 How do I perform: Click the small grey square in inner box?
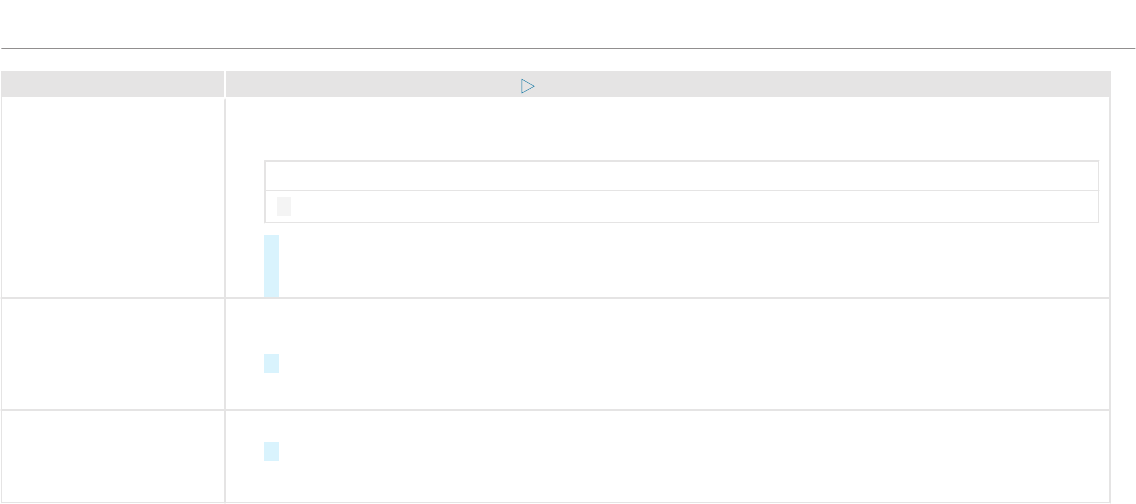click(x=284, y=206)
